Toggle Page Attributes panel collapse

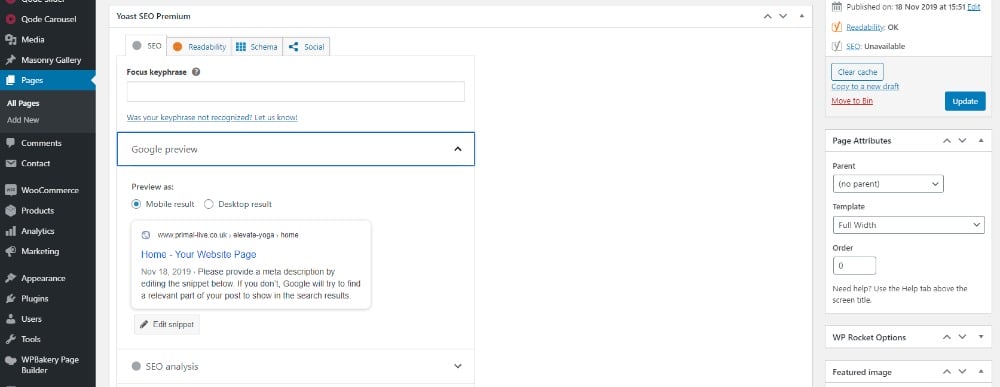(x=981, y=141)
